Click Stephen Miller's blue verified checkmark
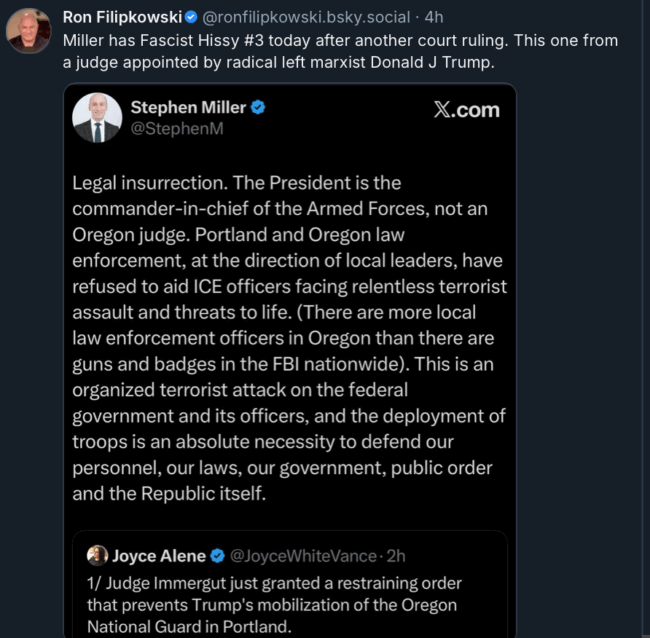 tap(258, 108)
